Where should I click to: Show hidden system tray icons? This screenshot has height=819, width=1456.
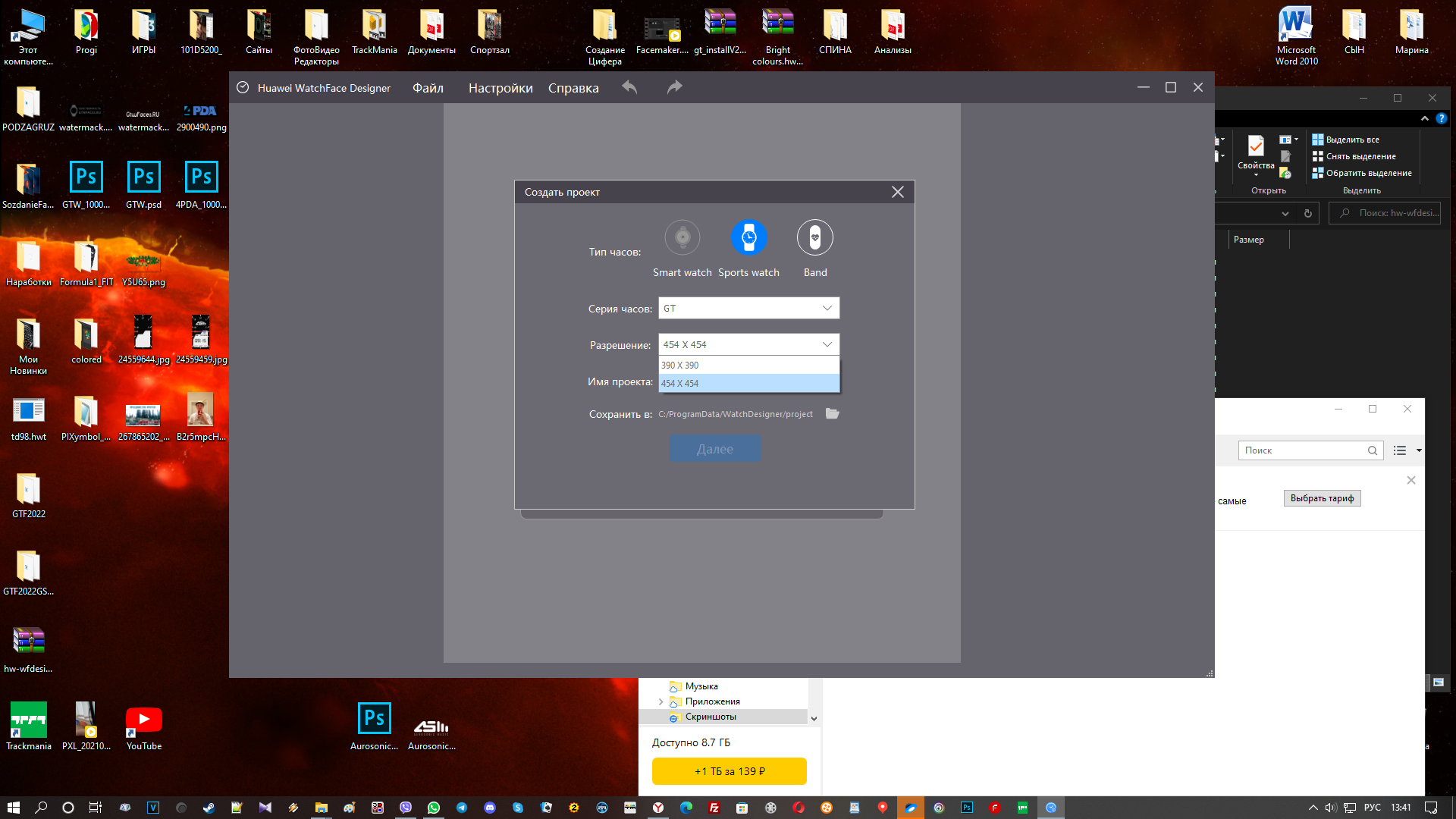1313,808
